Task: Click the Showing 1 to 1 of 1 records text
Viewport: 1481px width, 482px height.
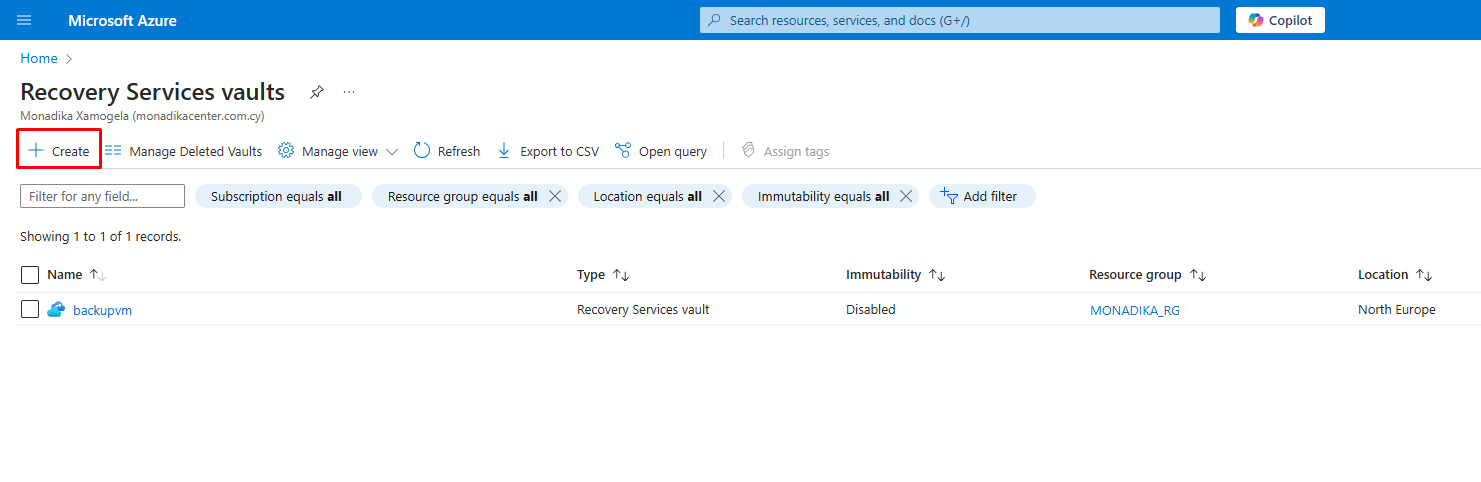Action: (100, 237)
